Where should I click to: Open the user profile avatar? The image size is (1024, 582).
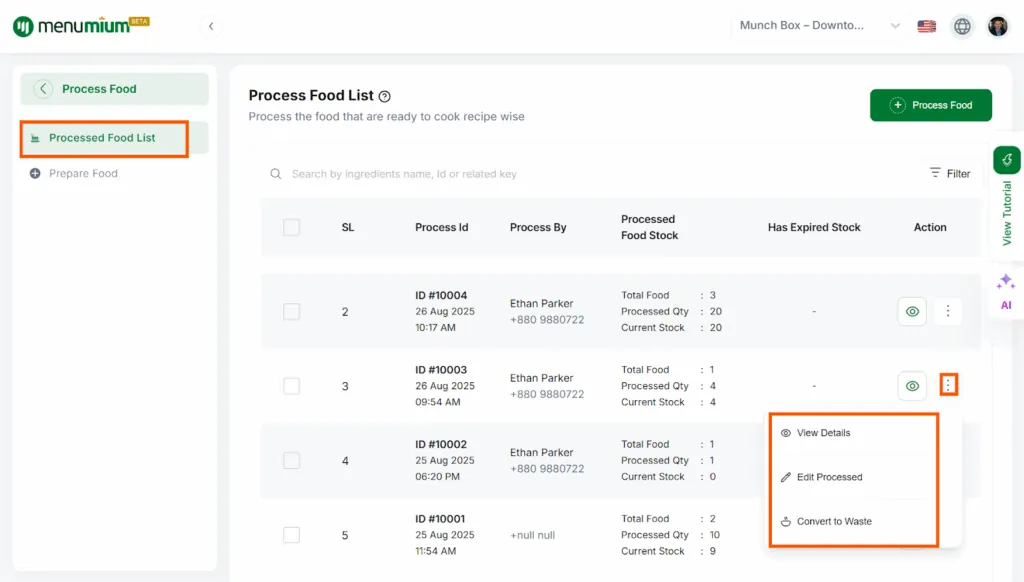pos(997,26)
